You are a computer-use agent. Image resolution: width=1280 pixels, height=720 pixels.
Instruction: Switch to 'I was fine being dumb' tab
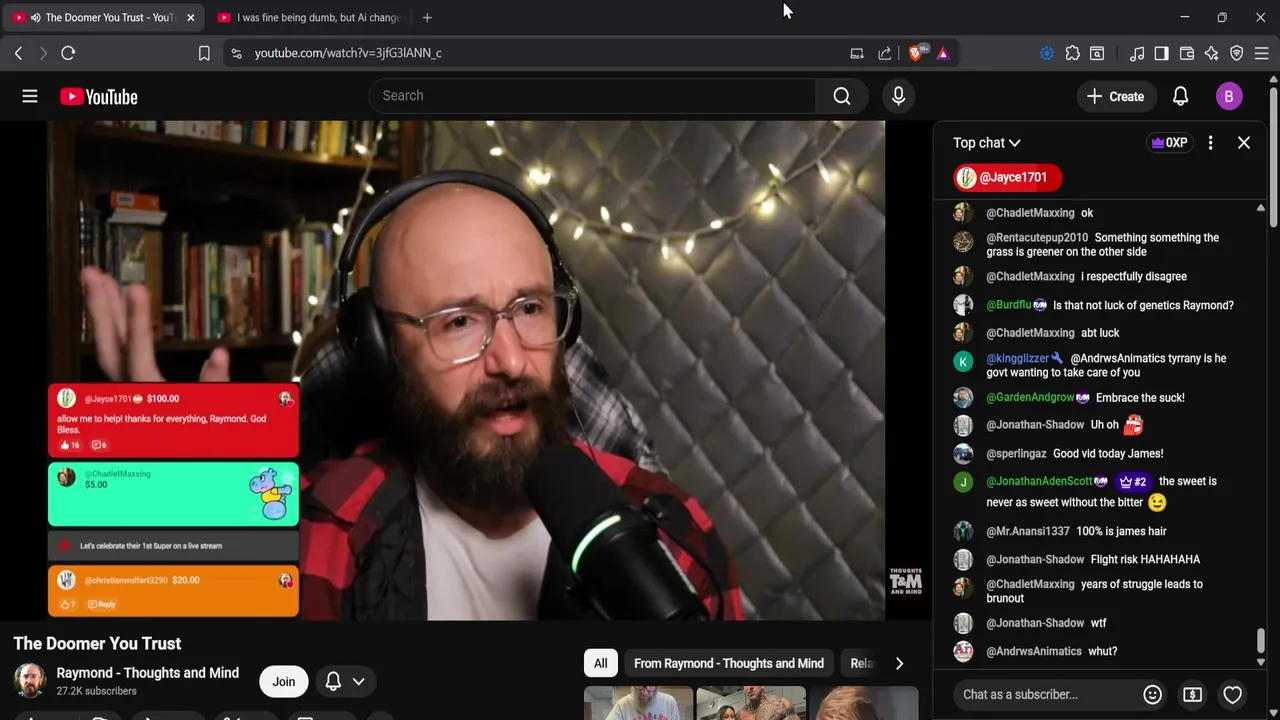(x=309, y=17)
